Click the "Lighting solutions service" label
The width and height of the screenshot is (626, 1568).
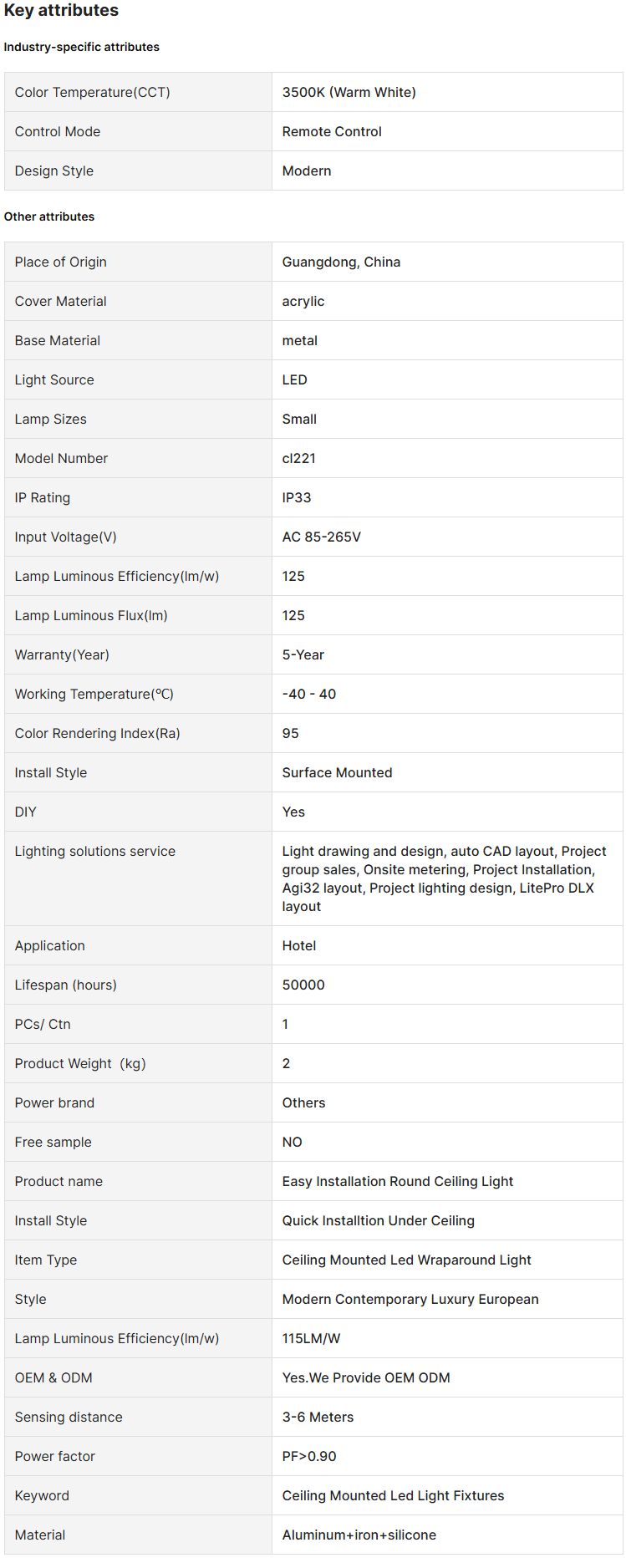(94, 852)
